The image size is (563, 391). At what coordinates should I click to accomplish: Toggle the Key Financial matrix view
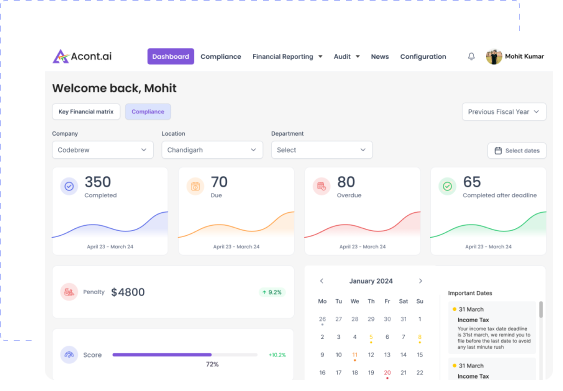pyautogui.click(x=86, y=112)
